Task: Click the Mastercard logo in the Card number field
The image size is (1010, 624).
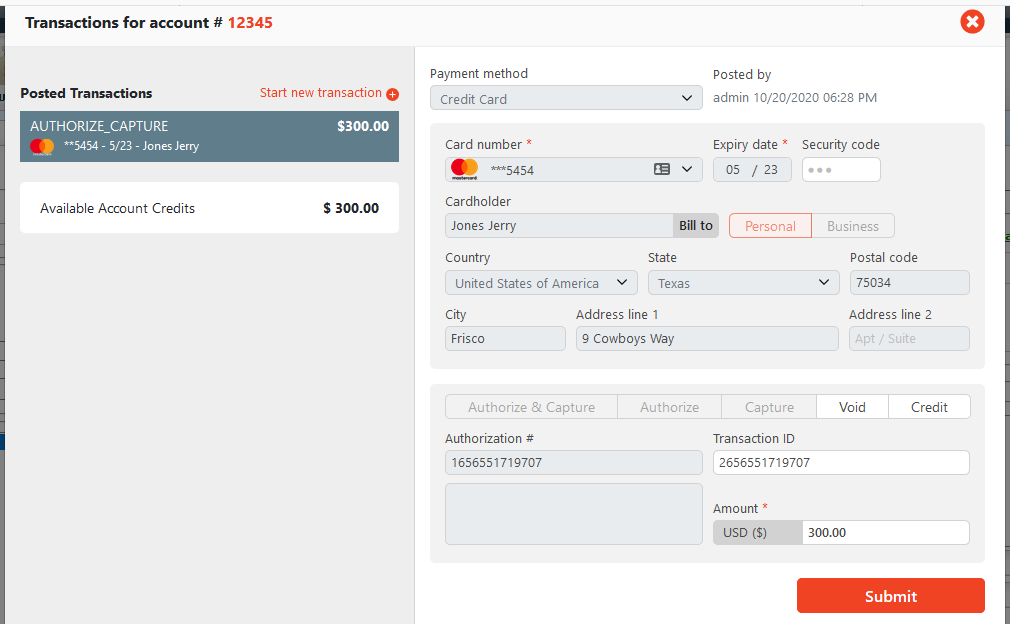Action: [464, 169]
